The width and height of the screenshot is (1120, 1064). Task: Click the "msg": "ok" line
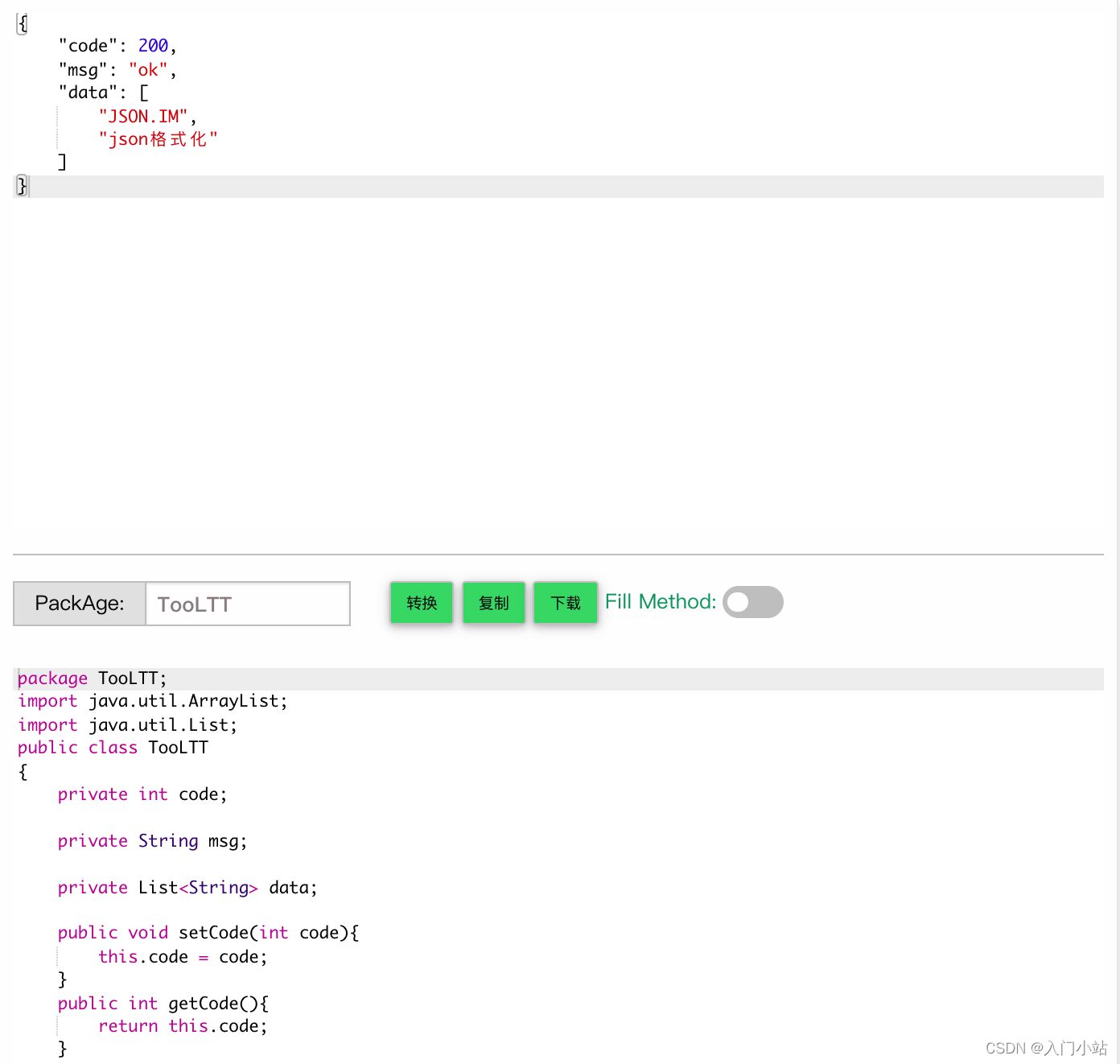click(x=117, y=70)
